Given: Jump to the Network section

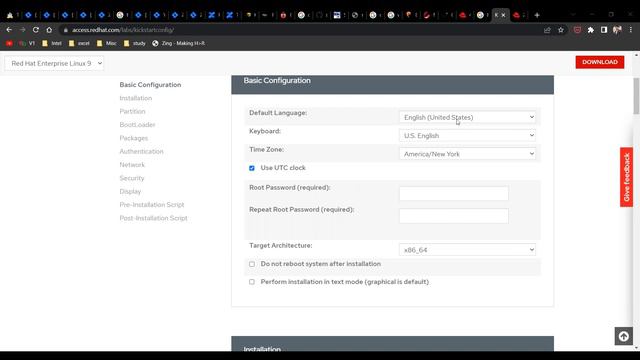Looking at the screenshot, I should click(x=132, y=165).
